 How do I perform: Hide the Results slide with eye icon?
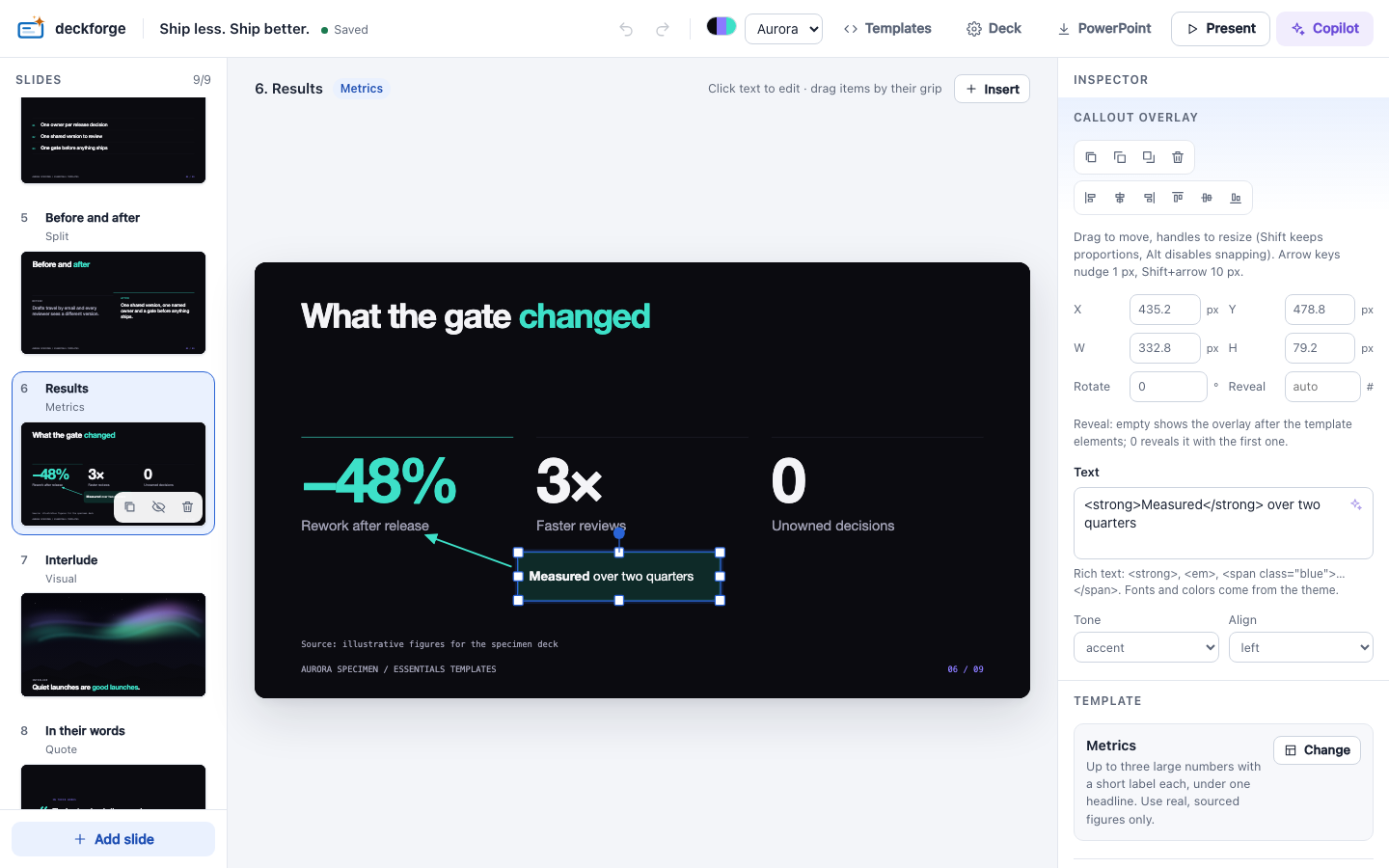click(159, 506)
